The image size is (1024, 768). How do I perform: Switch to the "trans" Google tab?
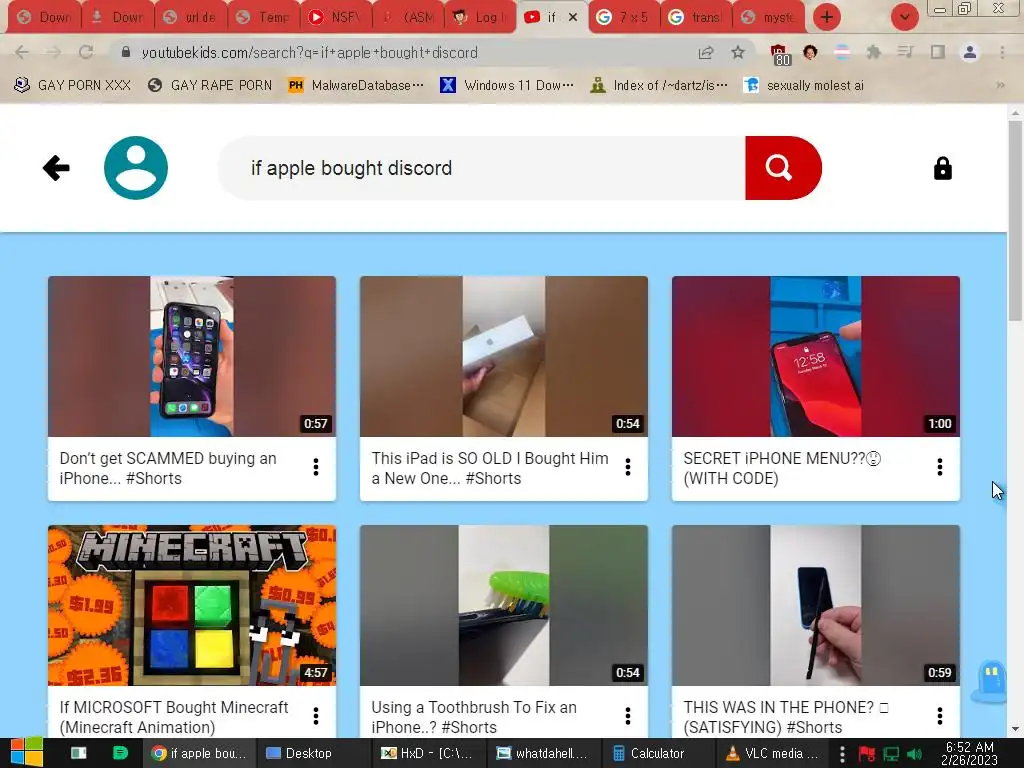696,17
